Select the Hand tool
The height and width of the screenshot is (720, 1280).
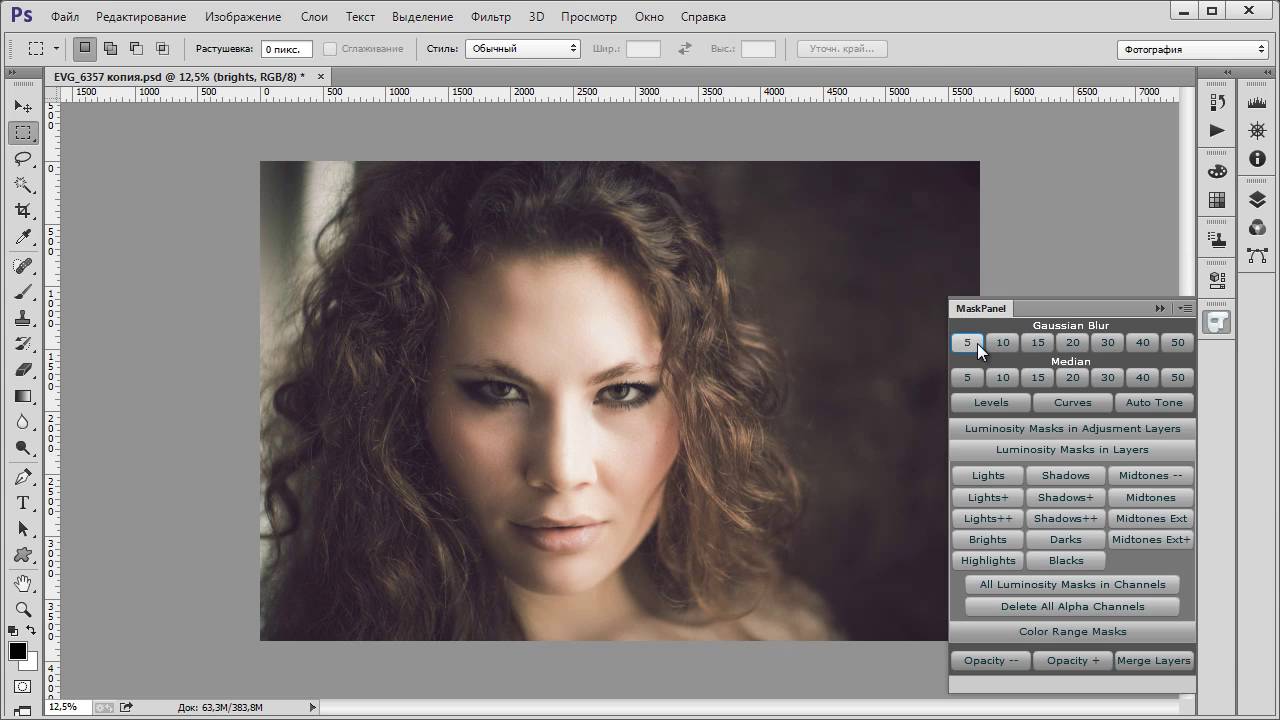click(x=23, y=583)
